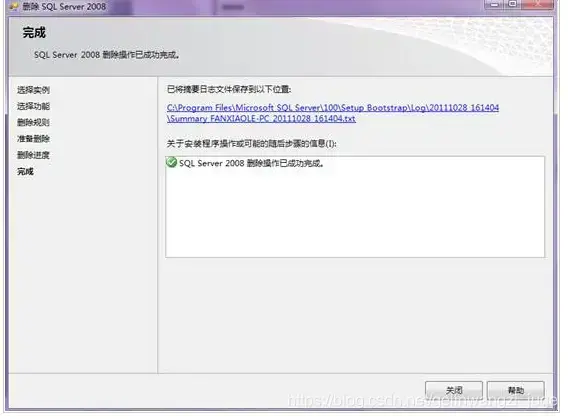Viewport: 568px width, 419px height.
Task: Click the setup icon in title bar
Action: coord(14,6)
